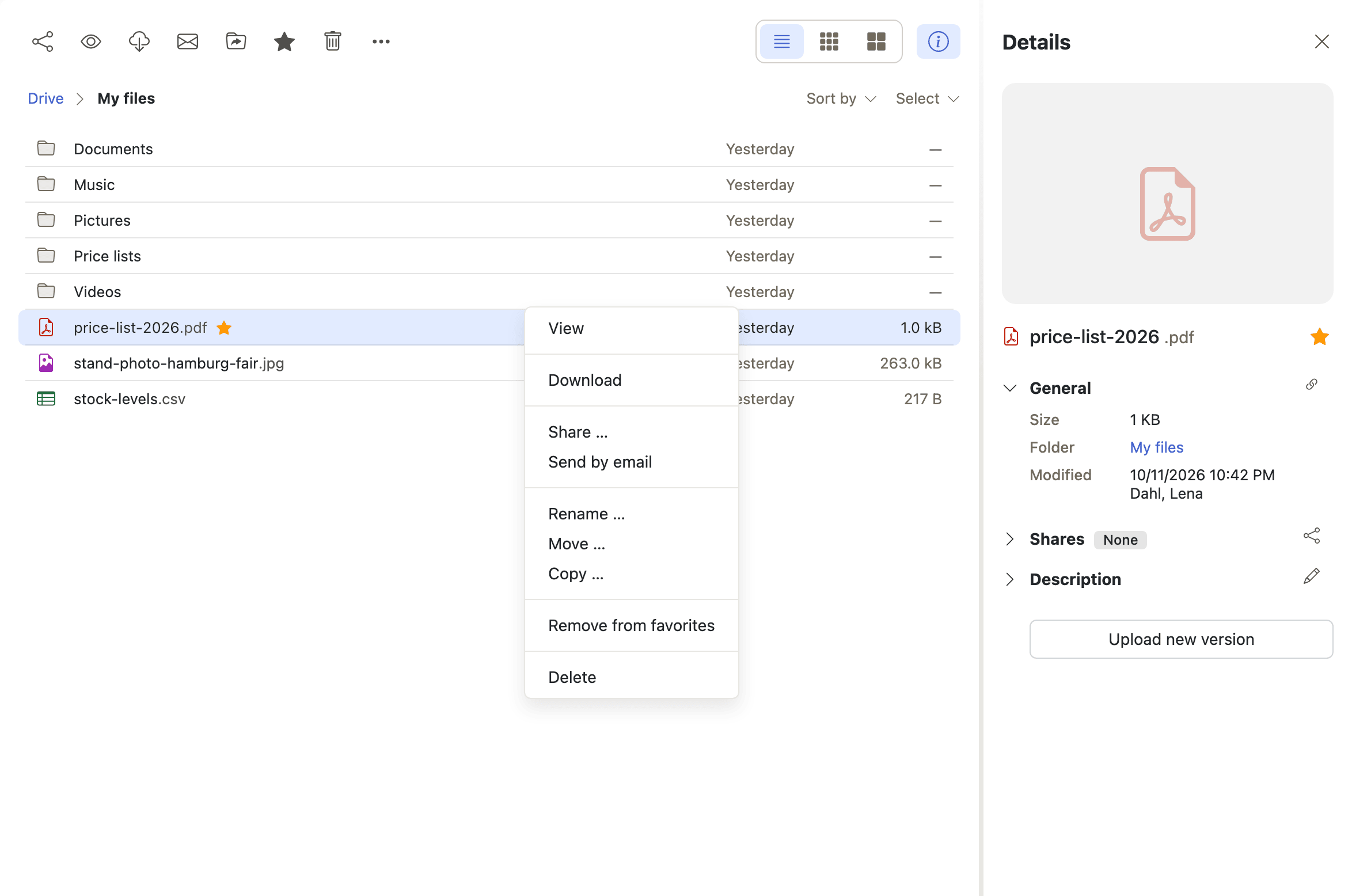
Task: Choose Send by email in context menu
Action: pos(632,462)
